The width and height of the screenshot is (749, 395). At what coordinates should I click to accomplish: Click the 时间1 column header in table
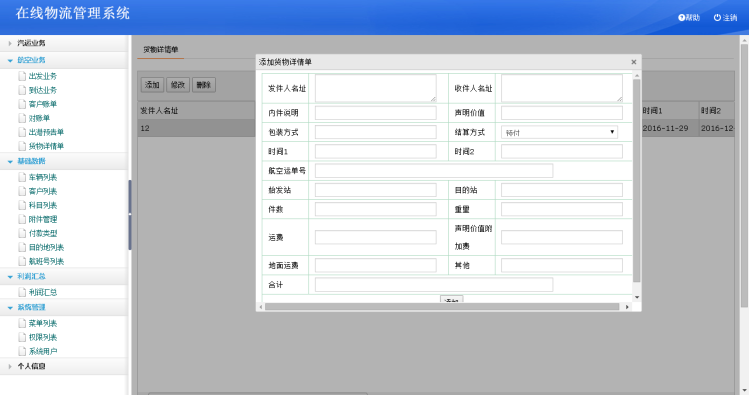coord(653,110)
